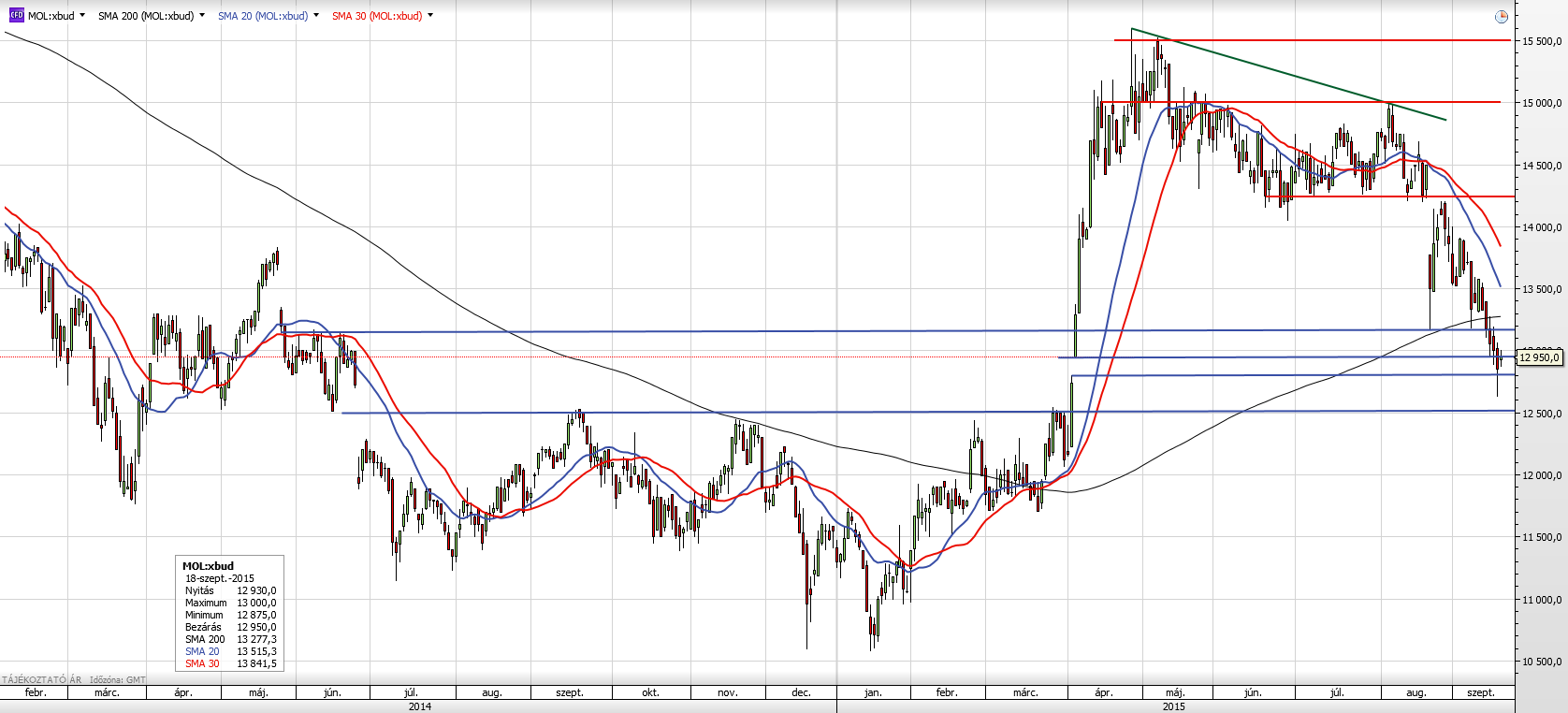Click the 2014 year label on time axis
The height and width of the screenshot is (713, 1568).
(420, 706)
